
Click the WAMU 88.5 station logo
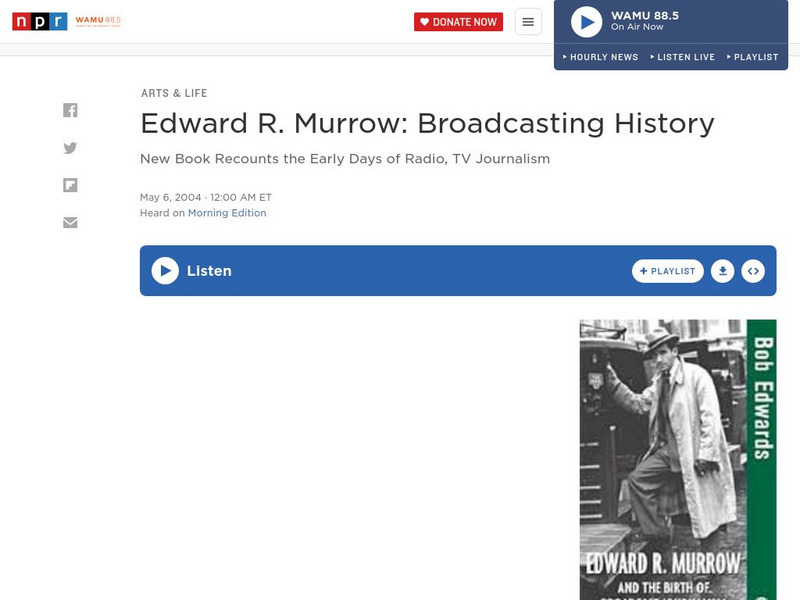[x=96, y=20]
